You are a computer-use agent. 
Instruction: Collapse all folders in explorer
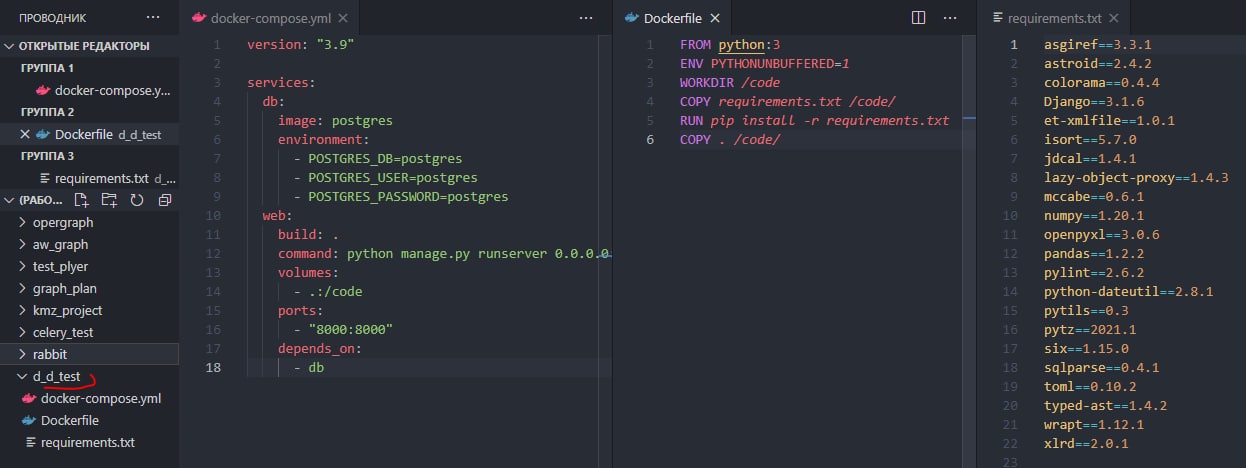165,200
